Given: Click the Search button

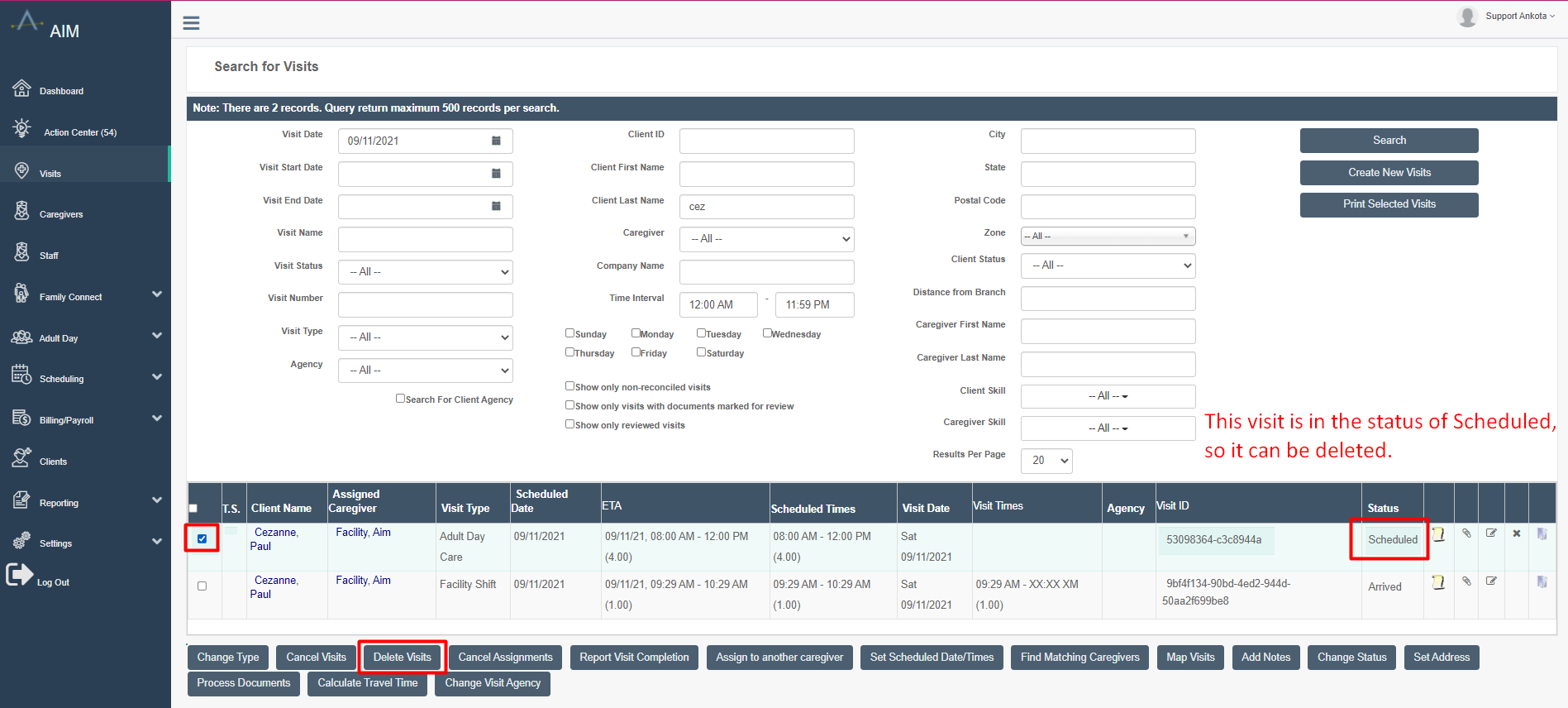Looking at the screenshot, I should pos(1389,141).
